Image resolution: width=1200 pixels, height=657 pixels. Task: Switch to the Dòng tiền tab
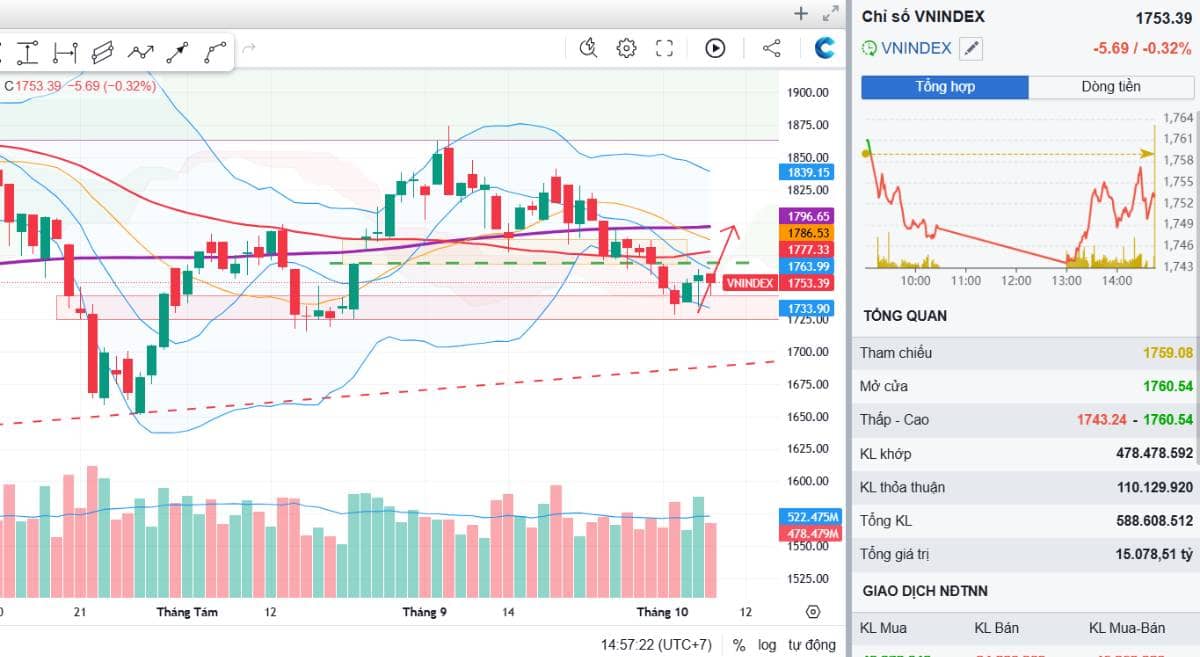1111,87
